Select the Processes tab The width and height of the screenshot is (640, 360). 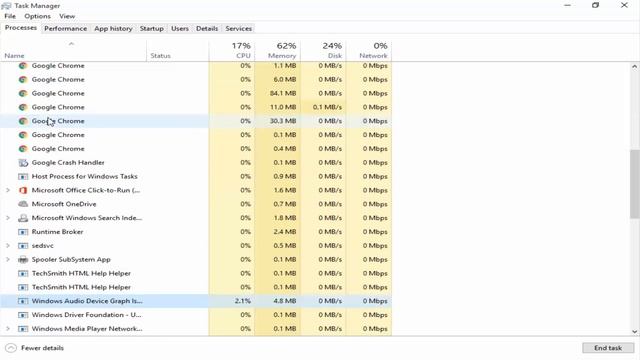coord(21,28)
